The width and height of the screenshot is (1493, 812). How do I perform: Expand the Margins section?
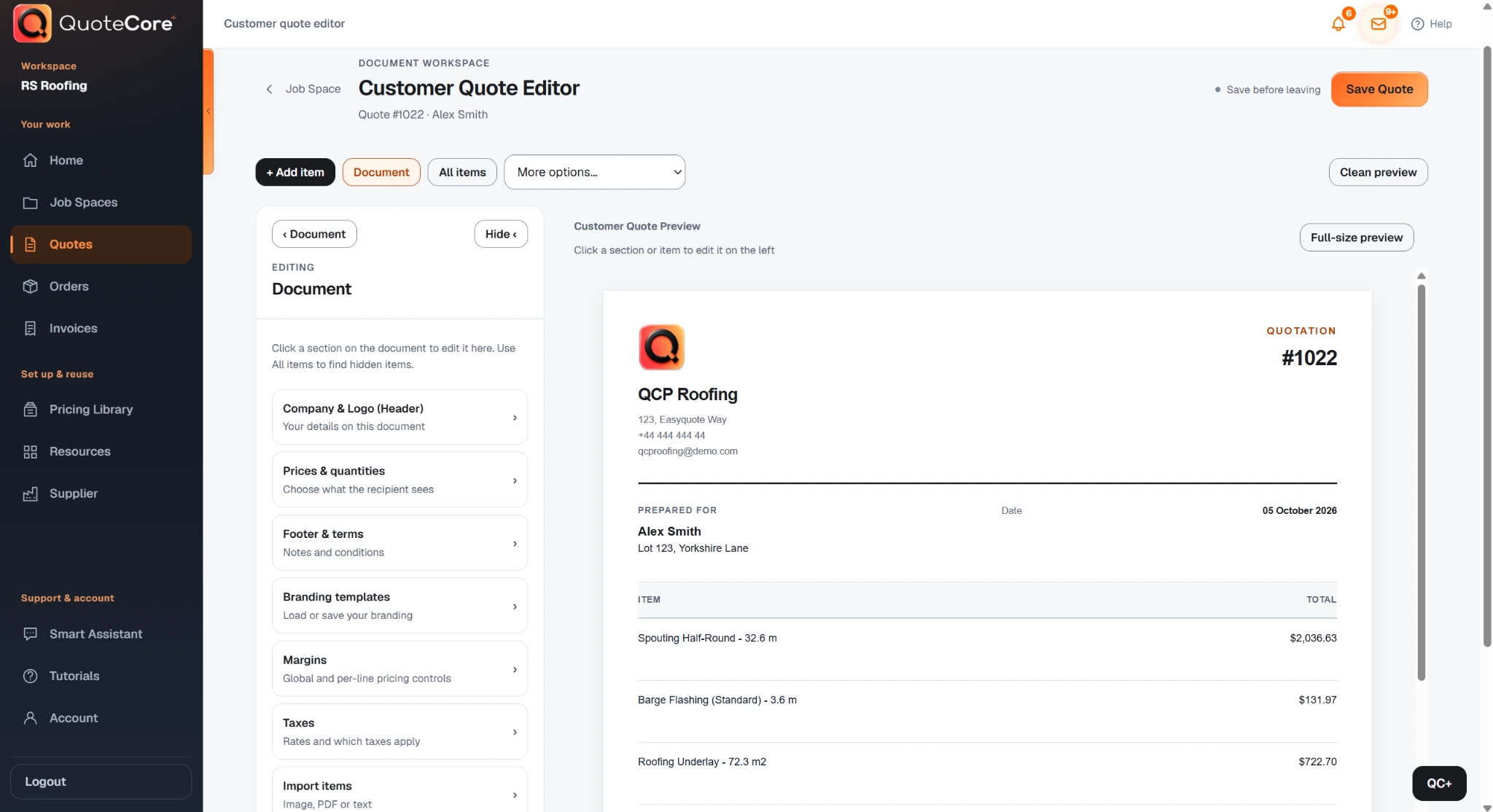(399, 668)
